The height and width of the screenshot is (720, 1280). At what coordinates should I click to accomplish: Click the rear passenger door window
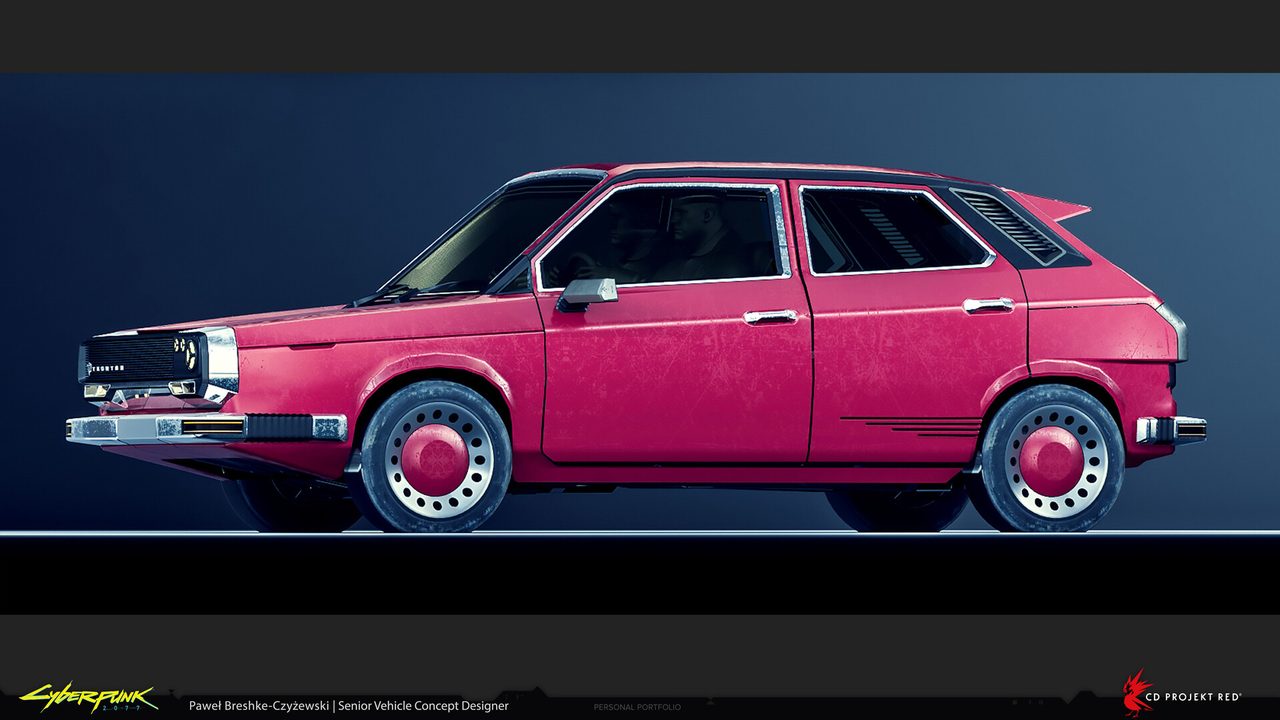(x=890, y=231)
